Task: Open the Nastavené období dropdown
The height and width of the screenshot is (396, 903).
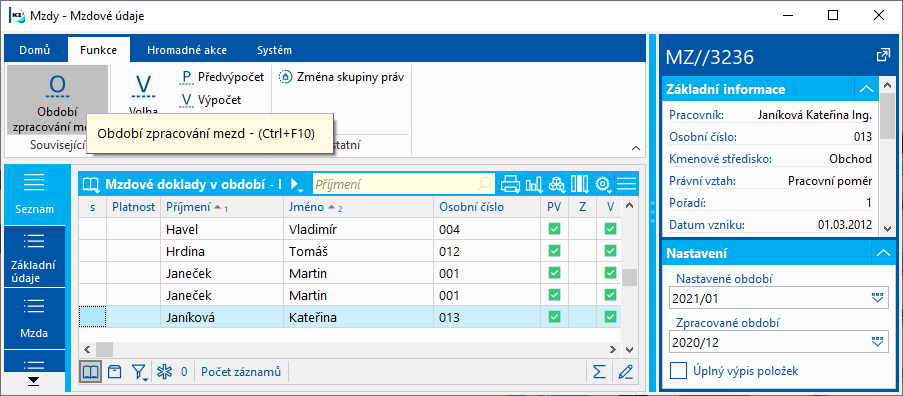Action: tap(877, 298)
